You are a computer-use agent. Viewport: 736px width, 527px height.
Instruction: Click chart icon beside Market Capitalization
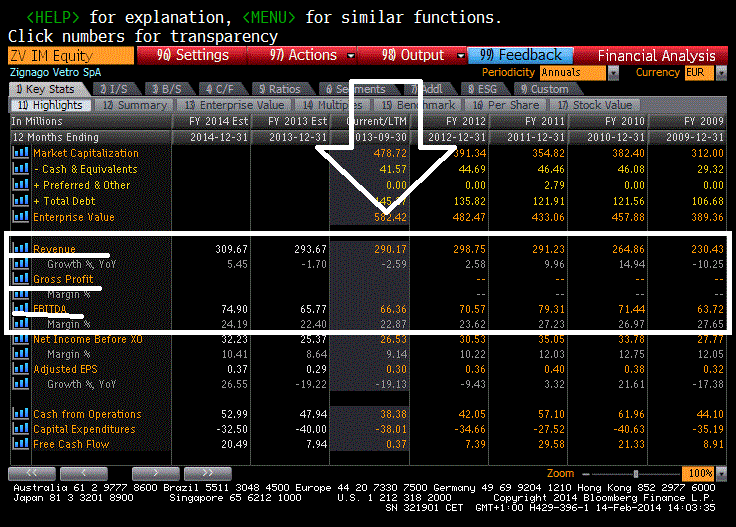[x=21, y=153]
